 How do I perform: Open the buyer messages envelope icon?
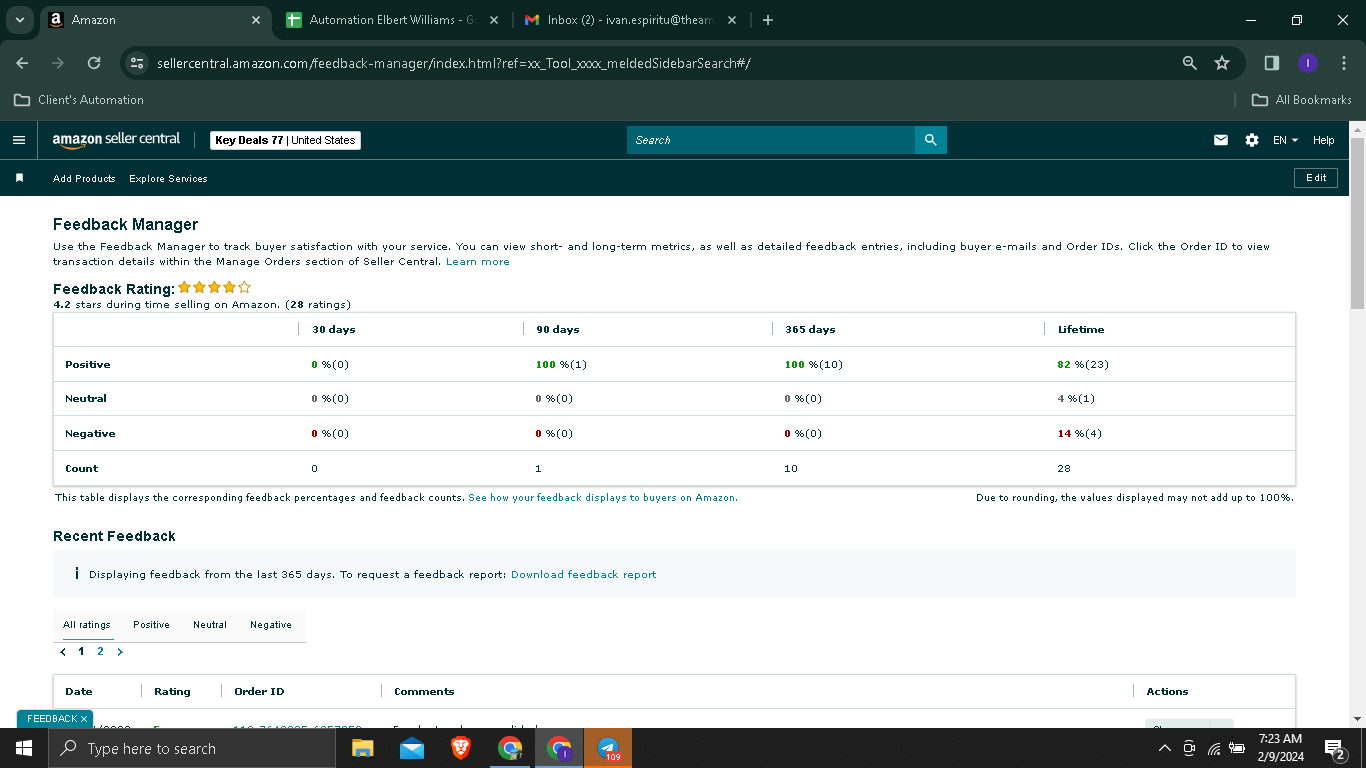click(x=1221, y=140)
